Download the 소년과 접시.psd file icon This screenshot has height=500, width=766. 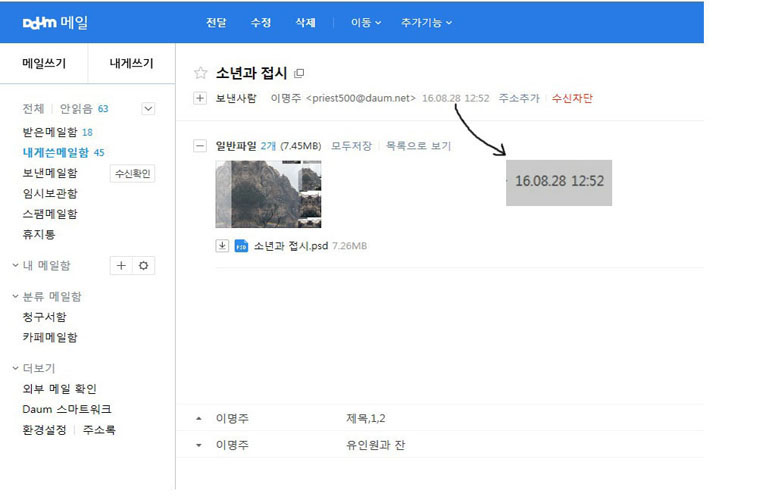[222, 246]
